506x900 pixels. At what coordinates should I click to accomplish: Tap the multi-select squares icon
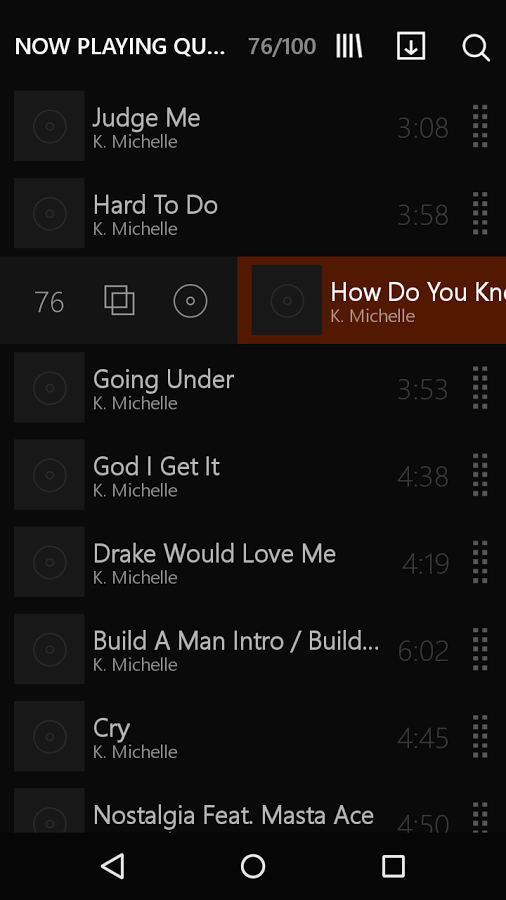119,301
